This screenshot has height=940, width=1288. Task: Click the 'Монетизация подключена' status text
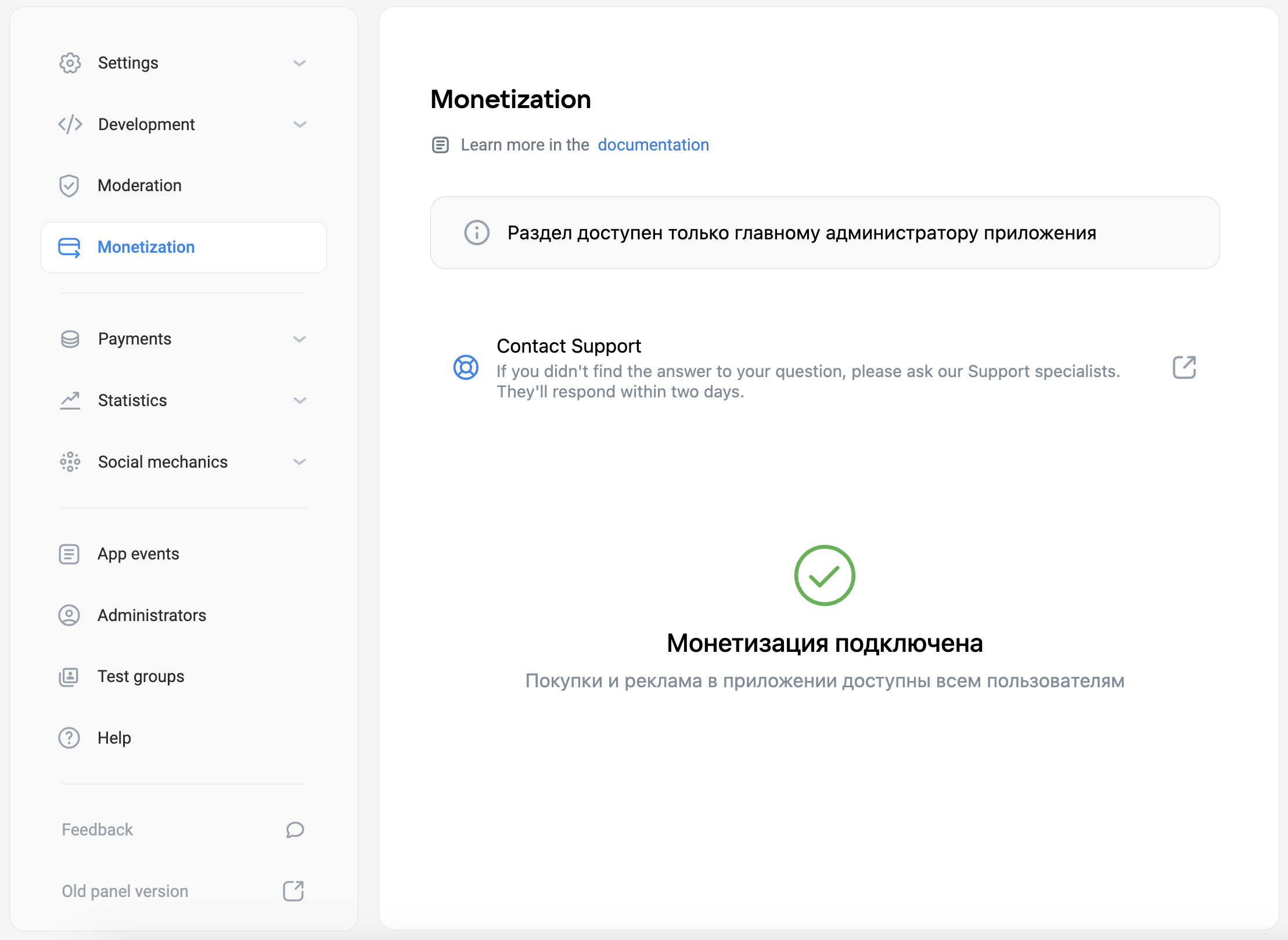(825, 643)
